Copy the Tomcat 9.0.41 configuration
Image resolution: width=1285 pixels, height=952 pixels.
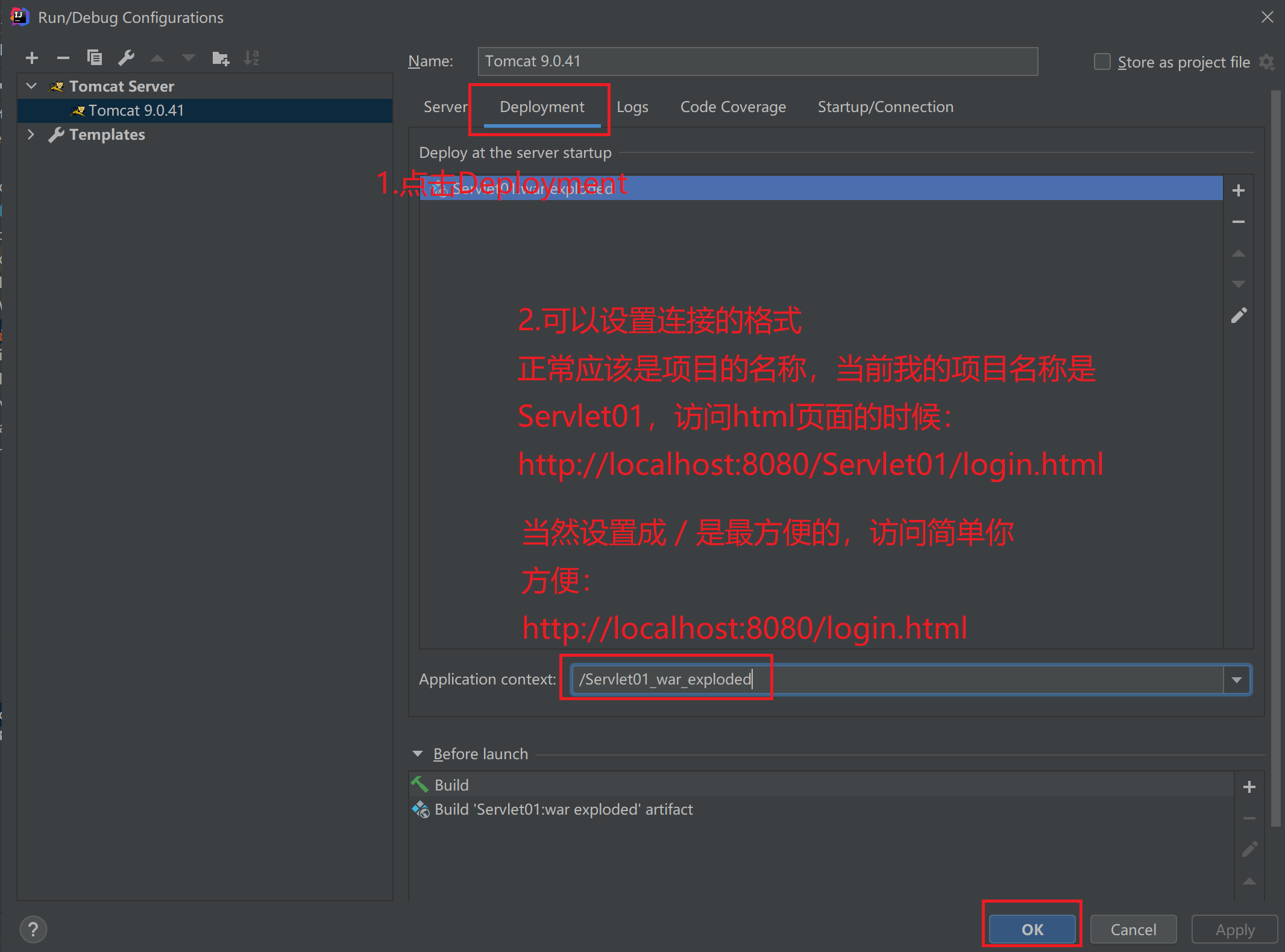pyautogui.click(x=95, y=58)
